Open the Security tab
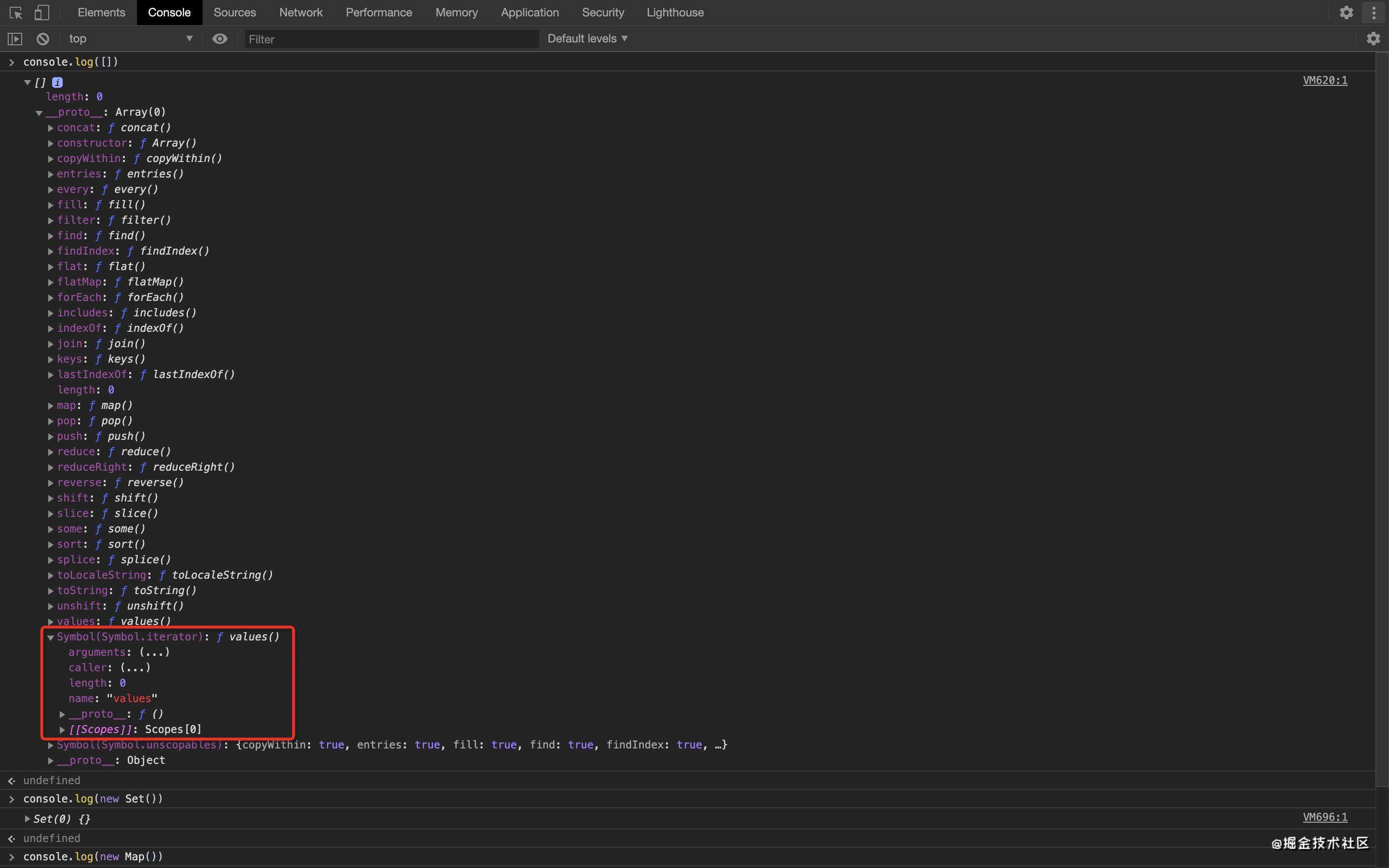The width and height of the screenshot is (1389, 868). pos(603,13)
